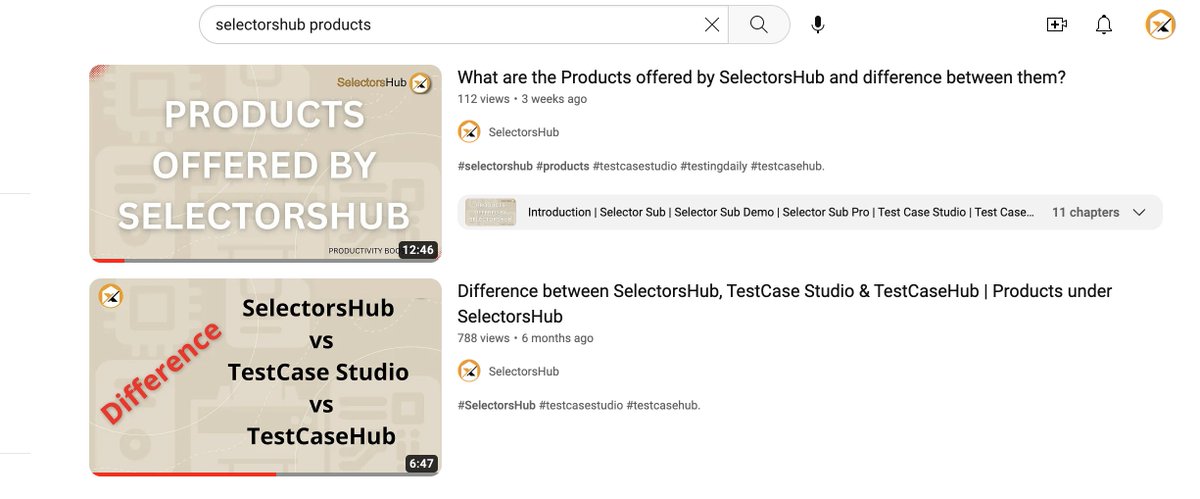
Task: Click the 12:46 duration badge
Action: [417, 250]
